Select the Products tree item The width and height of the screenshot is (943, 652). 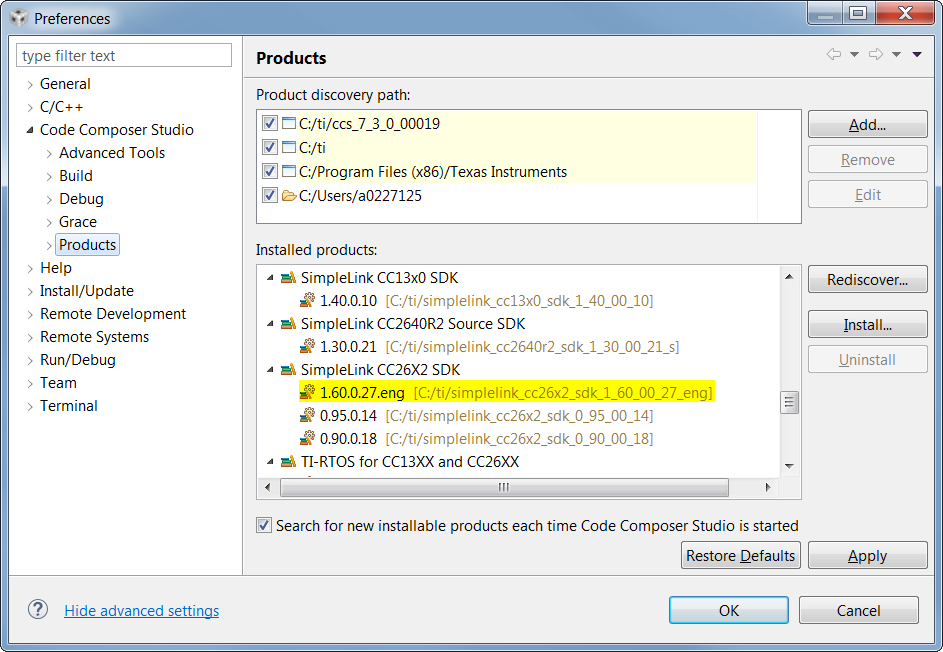pos(87,245)
